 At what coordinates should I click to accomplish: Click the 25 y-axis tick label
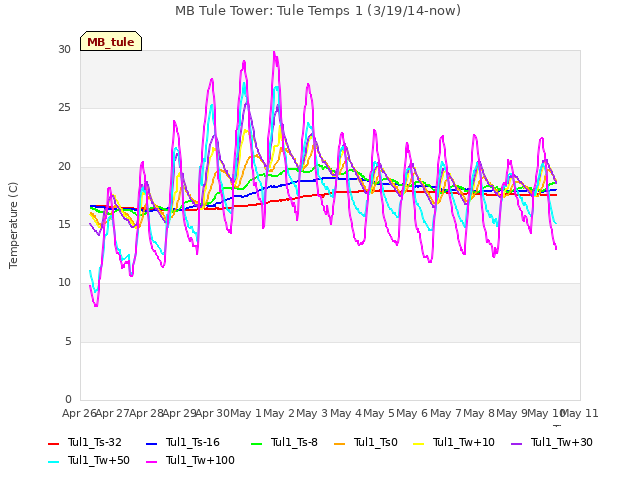click(64, 108)
